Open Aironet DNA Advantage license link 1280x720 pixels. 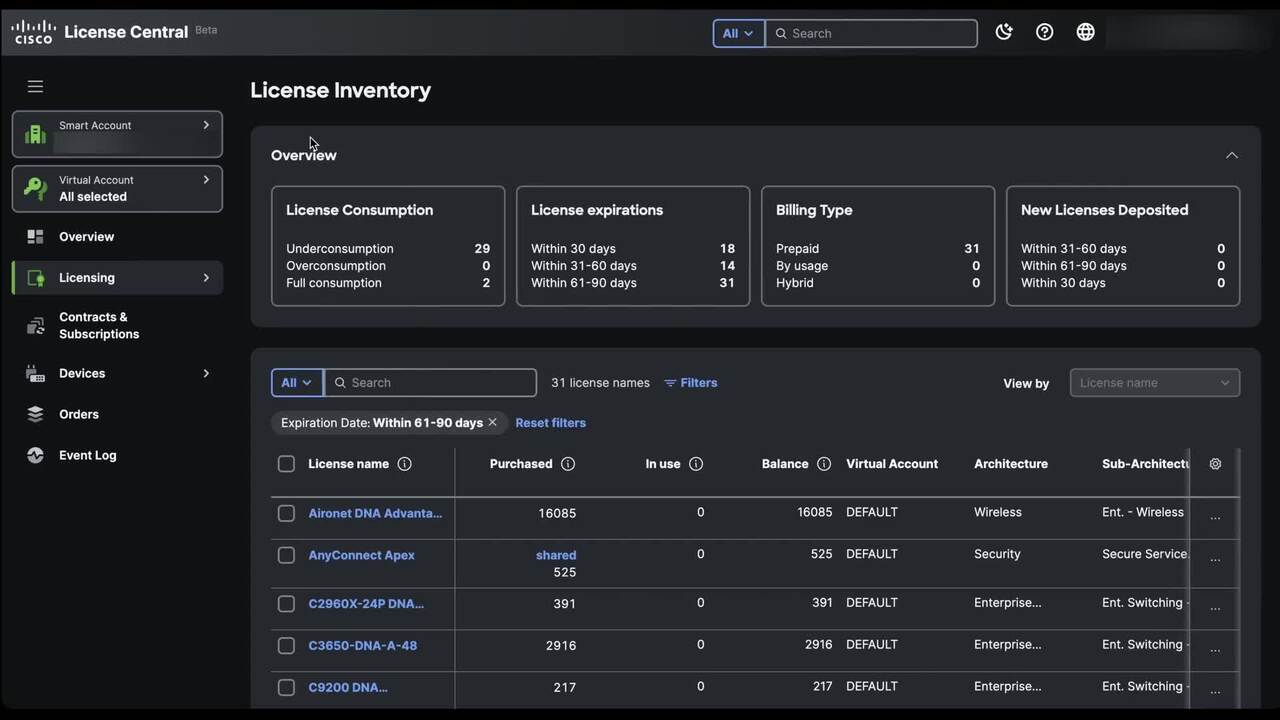375,513
